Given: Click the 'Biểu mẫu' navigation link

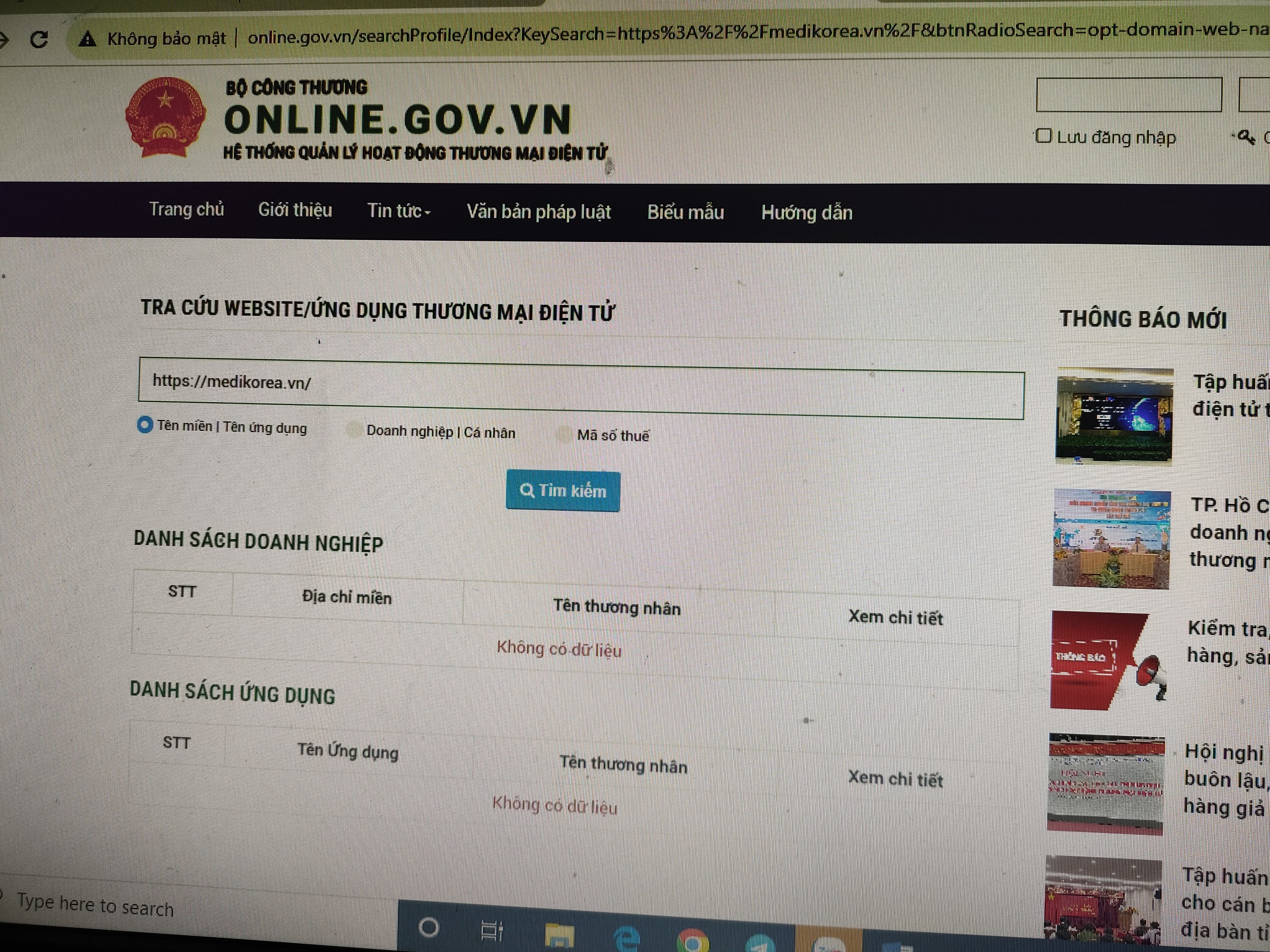Looking at the screenshot, I should click(685, 212).
